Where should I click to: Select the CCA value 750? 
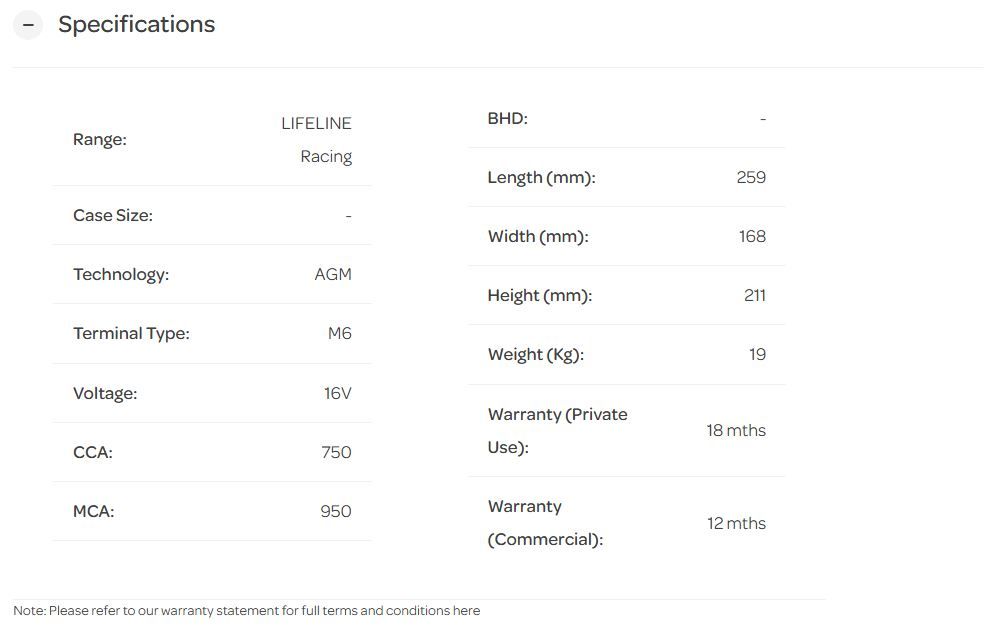tap(336, 453)
